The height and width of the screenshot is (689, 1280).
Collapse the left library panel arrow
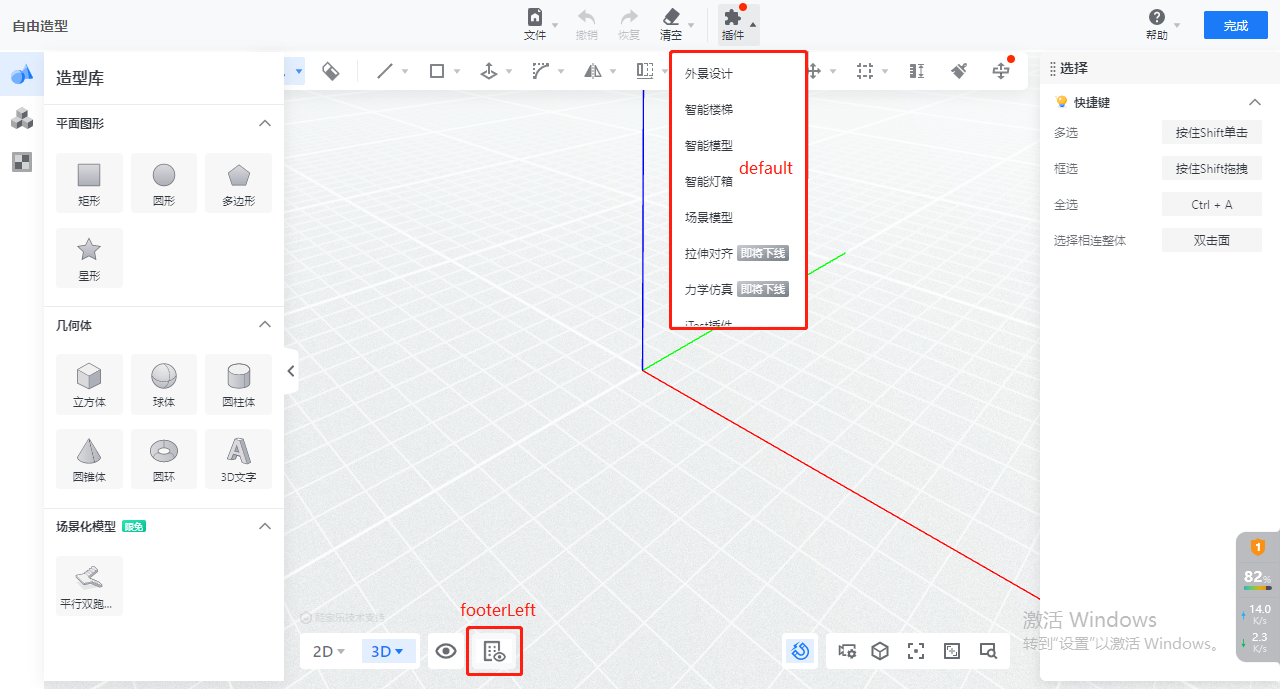click(291, 371)
